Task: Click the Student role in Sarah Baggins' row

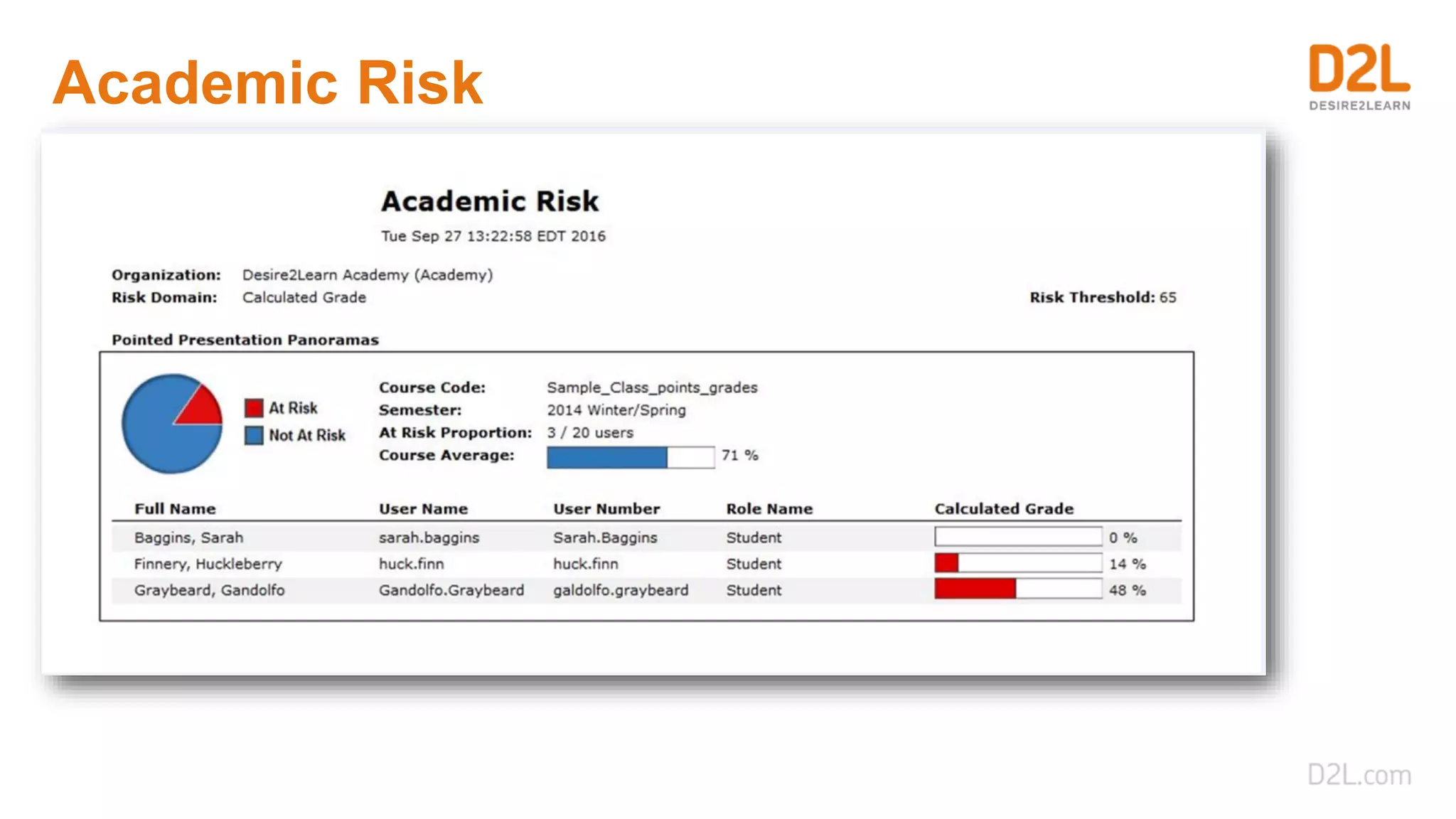Action: pos(754,538)
